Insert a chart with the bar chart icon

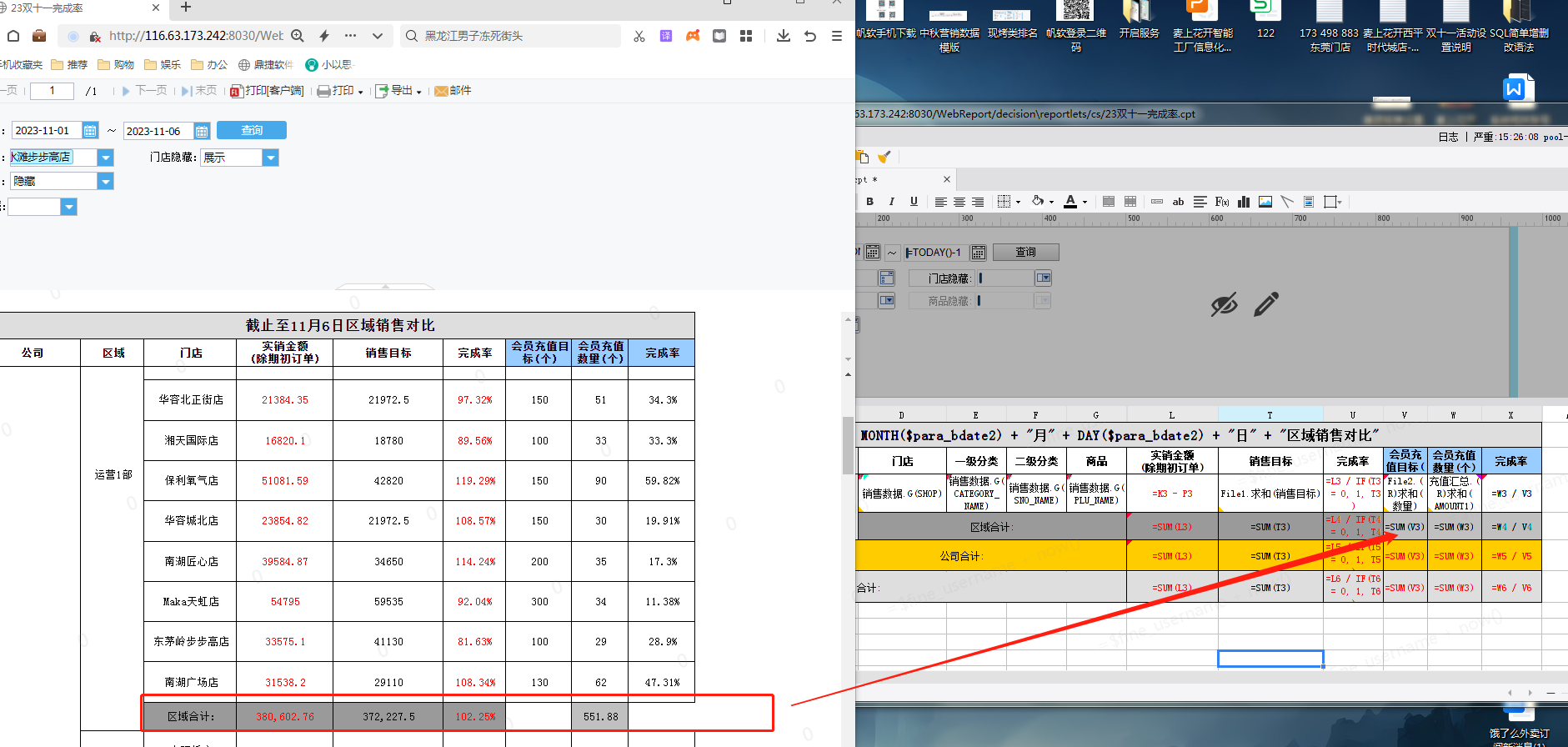[1244, 202]
